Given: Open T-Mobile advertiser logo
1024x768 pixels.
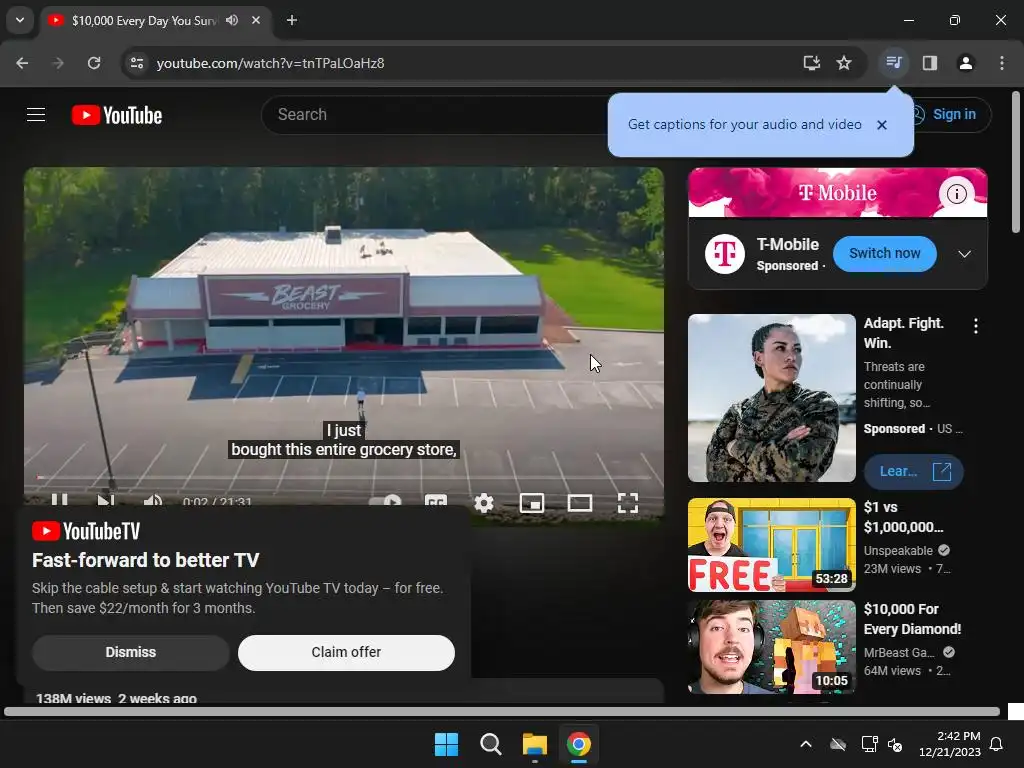Looking at the screenshot, I should (725, 253).
